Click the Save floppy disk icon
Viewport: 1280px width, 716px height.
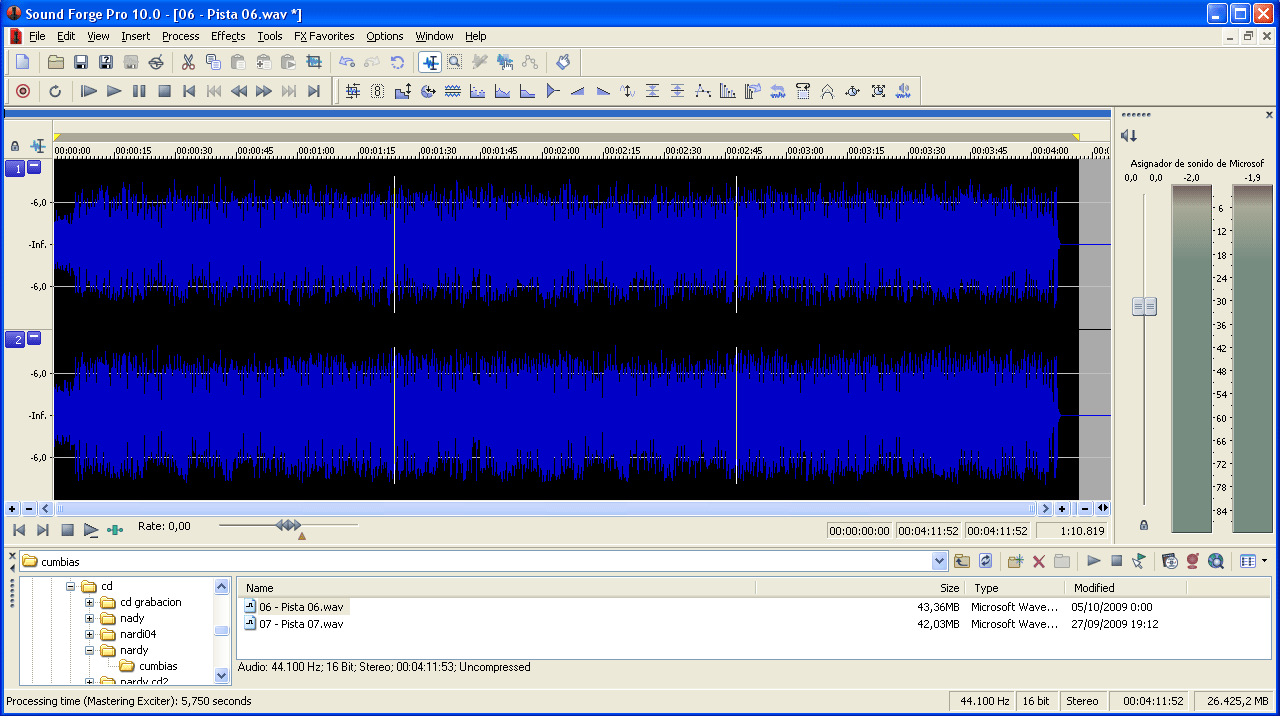point(81,62)
